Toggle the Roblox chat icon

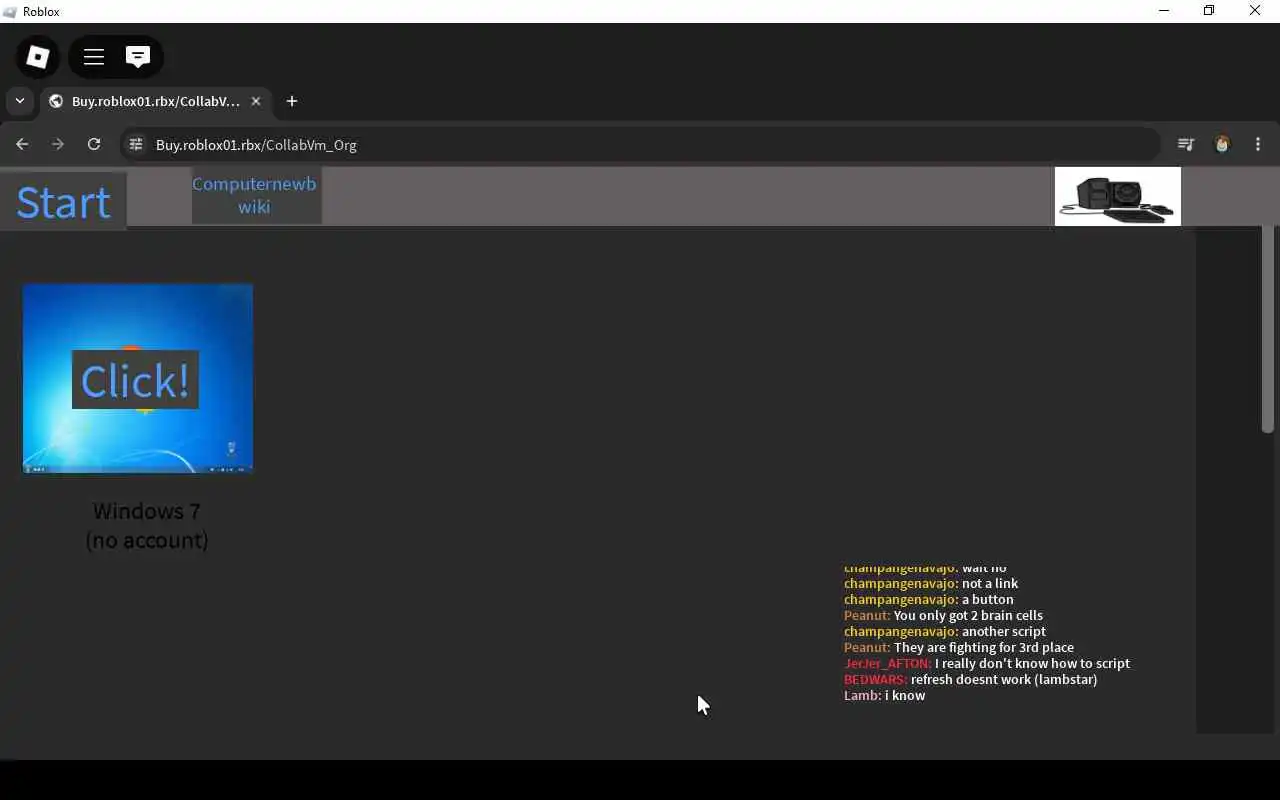point(138,57)
